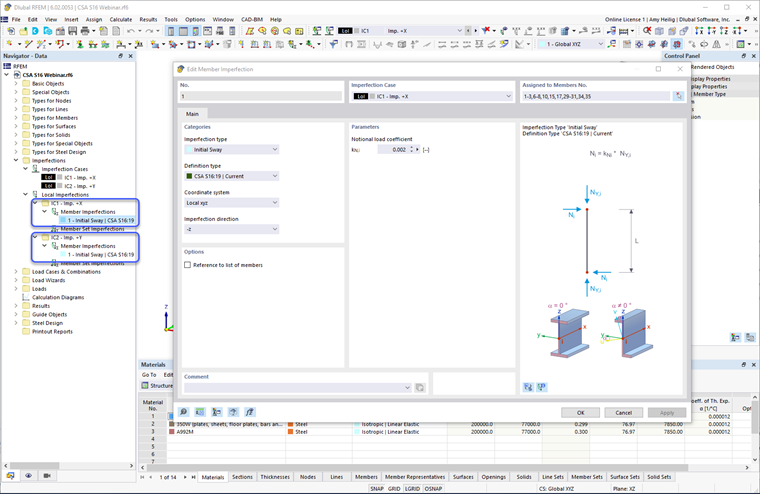
Task: Open the Calculate menu
Action: point(121,19)
